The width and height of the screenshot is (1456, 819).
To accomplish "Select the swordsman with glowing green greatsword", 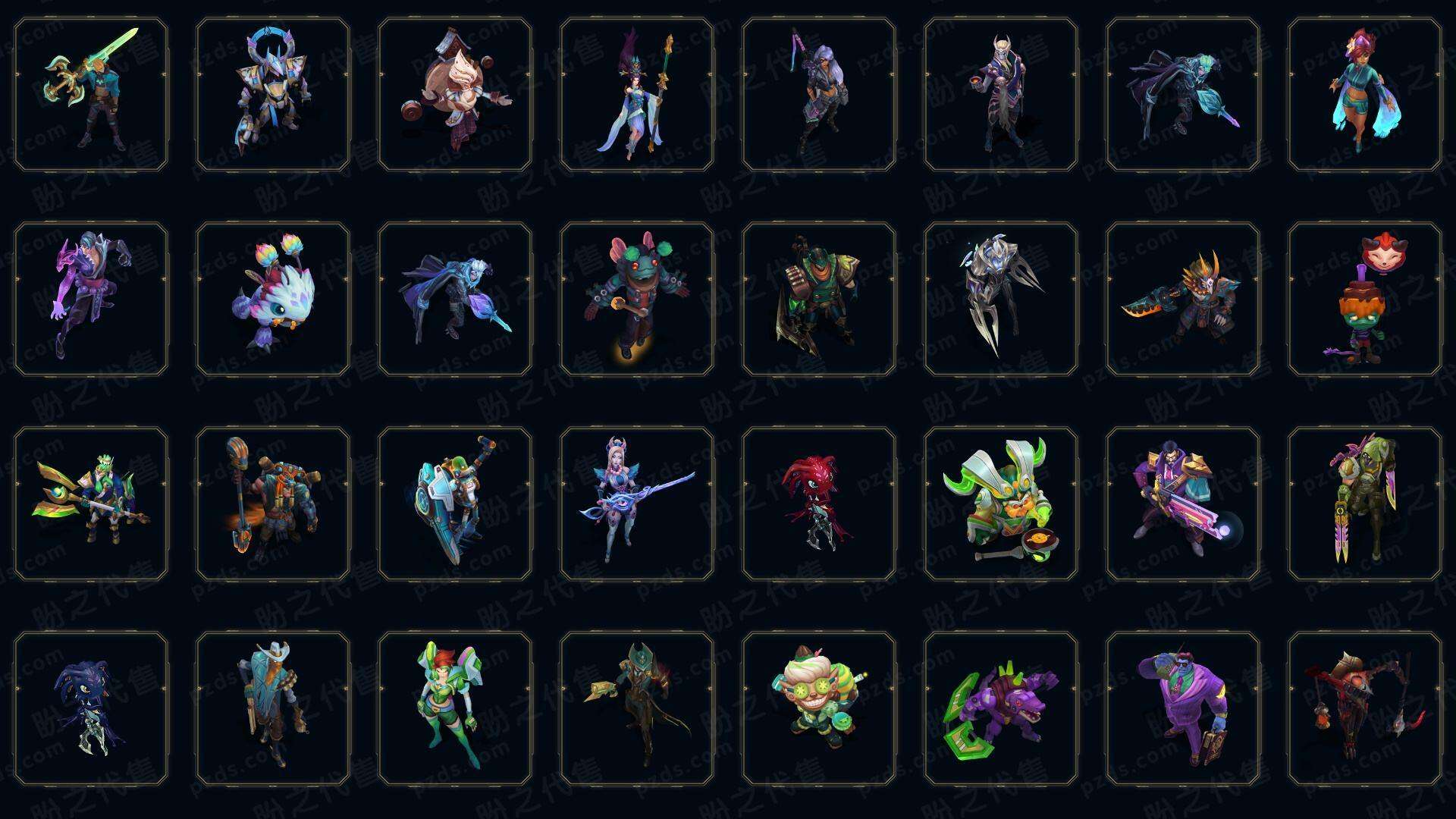I will click(91, 94).
